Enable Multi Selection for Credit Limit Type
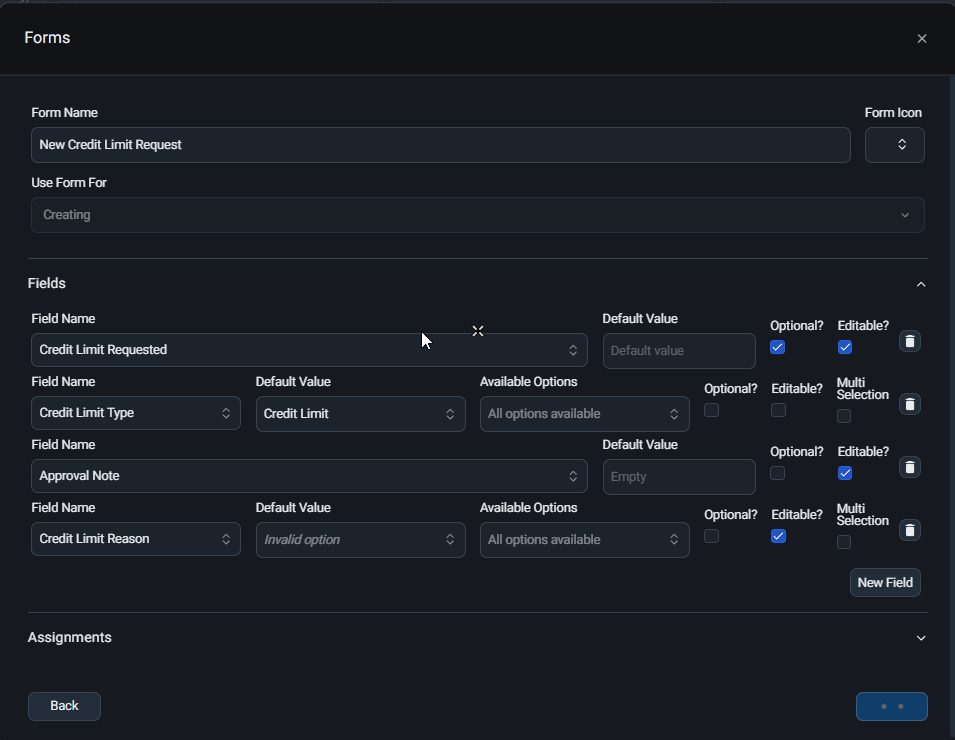This screenshot has height=740, width=955. click(844, 416)
